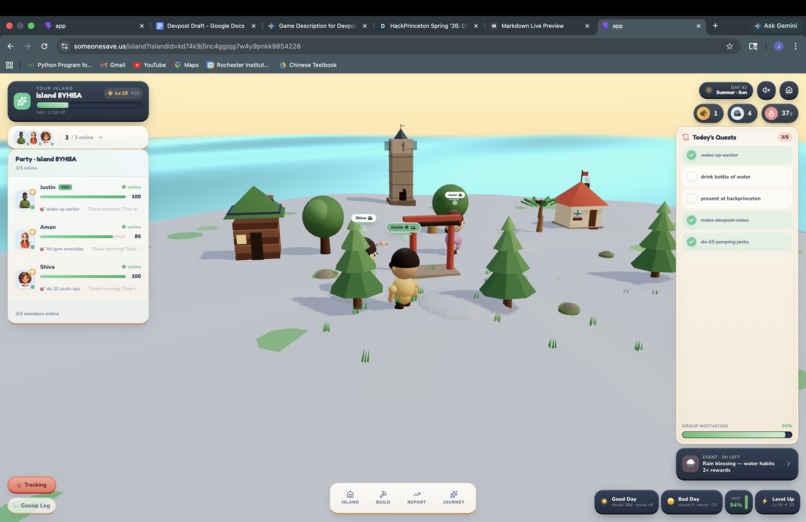Open the Gossip Log
This screenshot has height=522, width=806.
(32, 506)
